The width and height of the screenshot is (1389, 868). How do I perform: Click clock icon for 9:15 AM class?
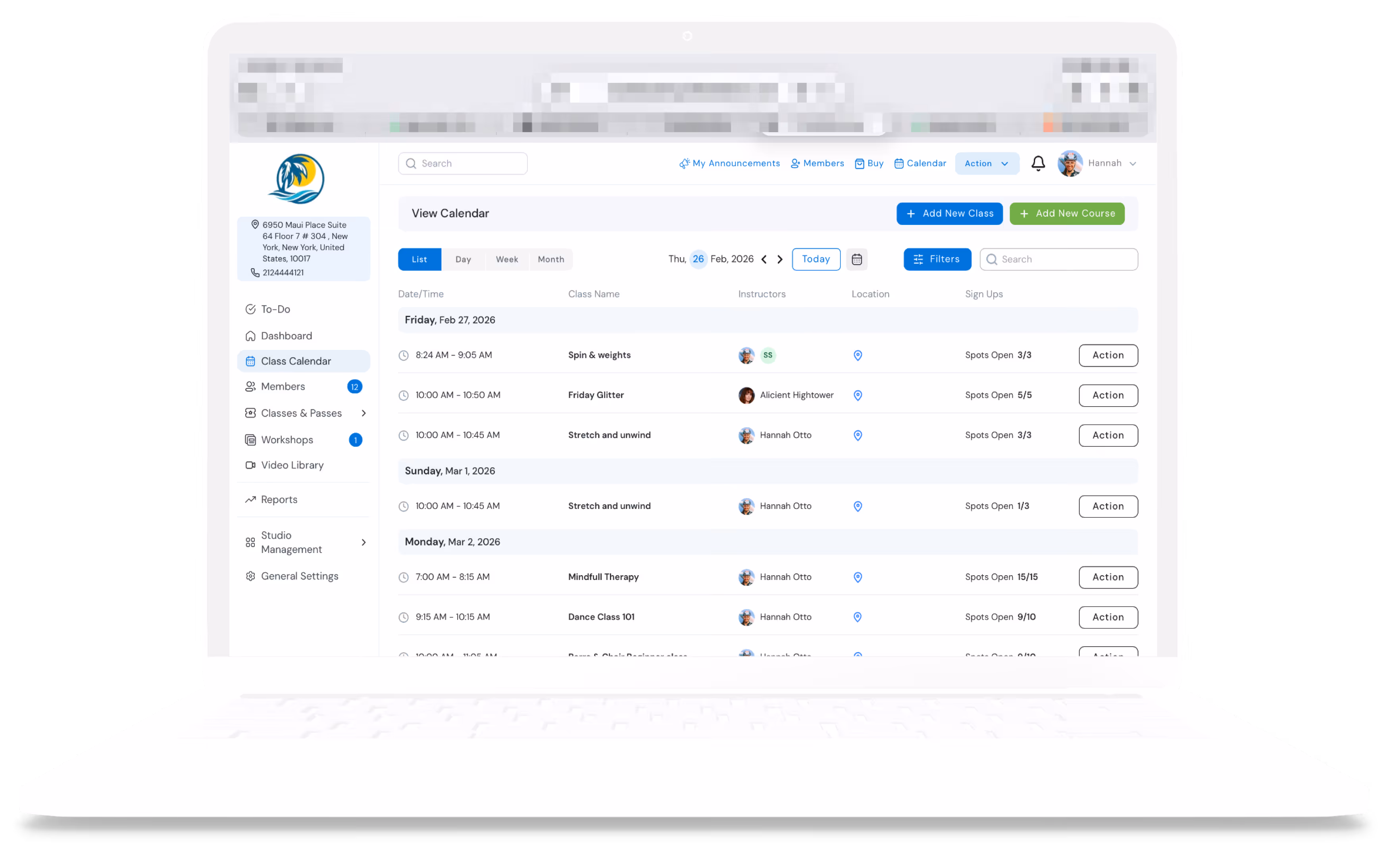coord(404,617)
